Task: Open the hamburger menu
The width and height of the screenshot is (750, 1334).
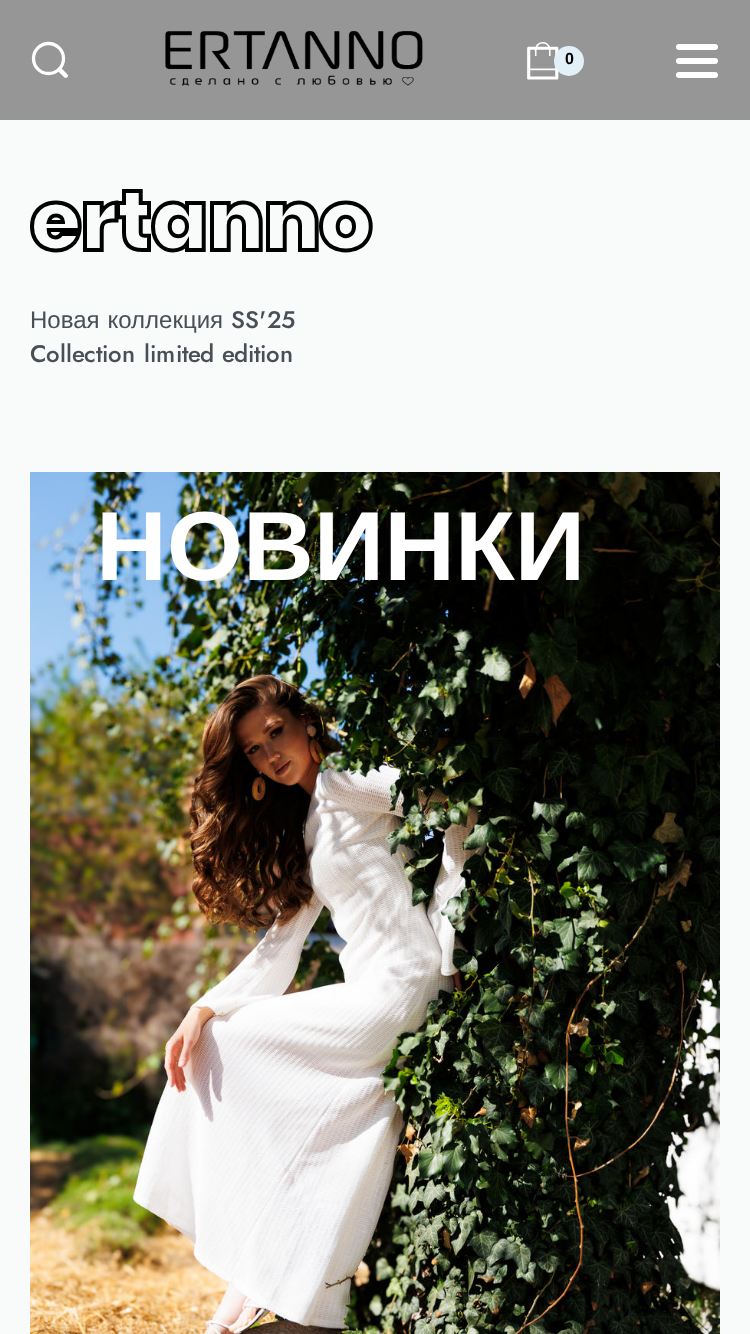Action: point(697,60)
